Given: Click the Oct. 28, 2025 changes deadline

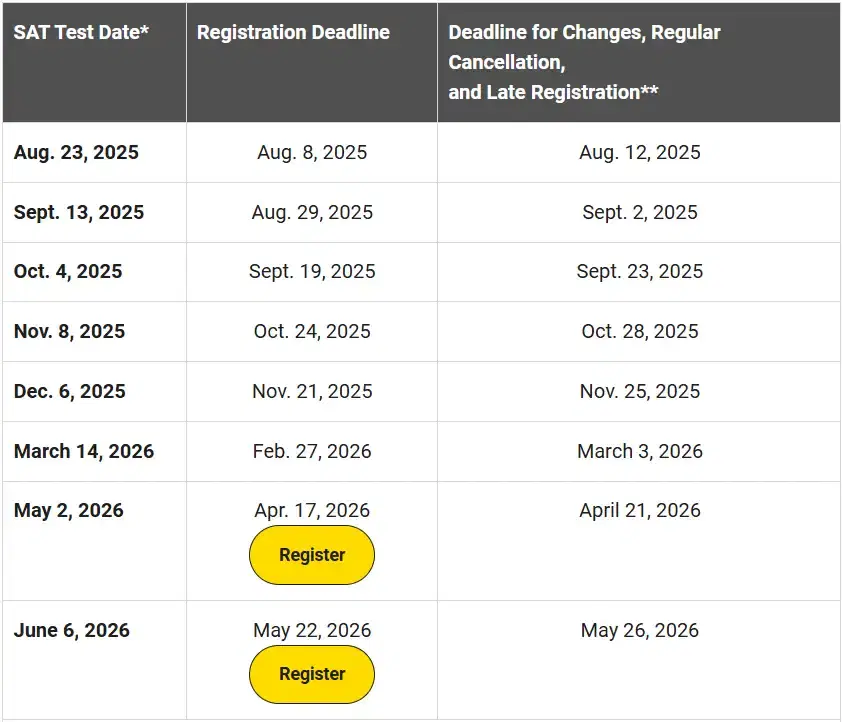Looking at the screenshot, I should point(640,331).
